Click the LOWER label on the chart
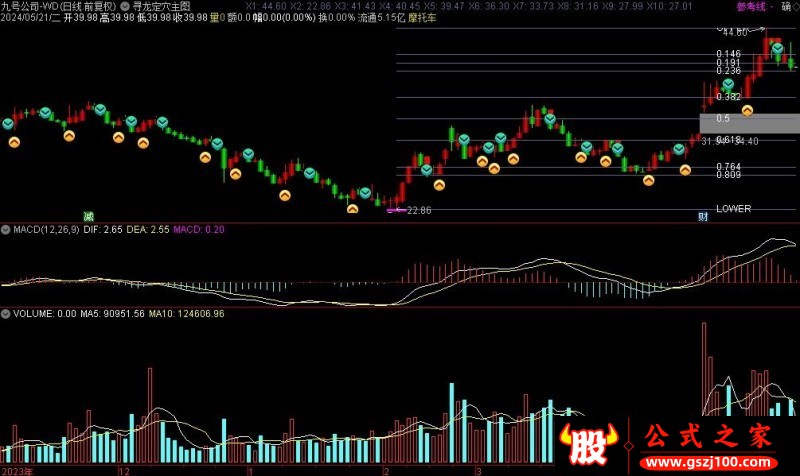The width and height of the screenshot is (800, 476). (x=733, y=209)
